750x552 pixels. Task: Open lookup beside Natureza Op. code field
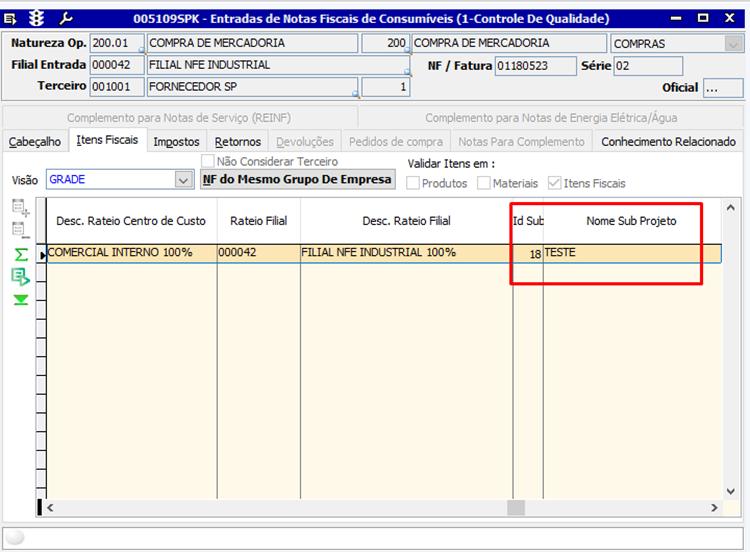pos(142,50)
